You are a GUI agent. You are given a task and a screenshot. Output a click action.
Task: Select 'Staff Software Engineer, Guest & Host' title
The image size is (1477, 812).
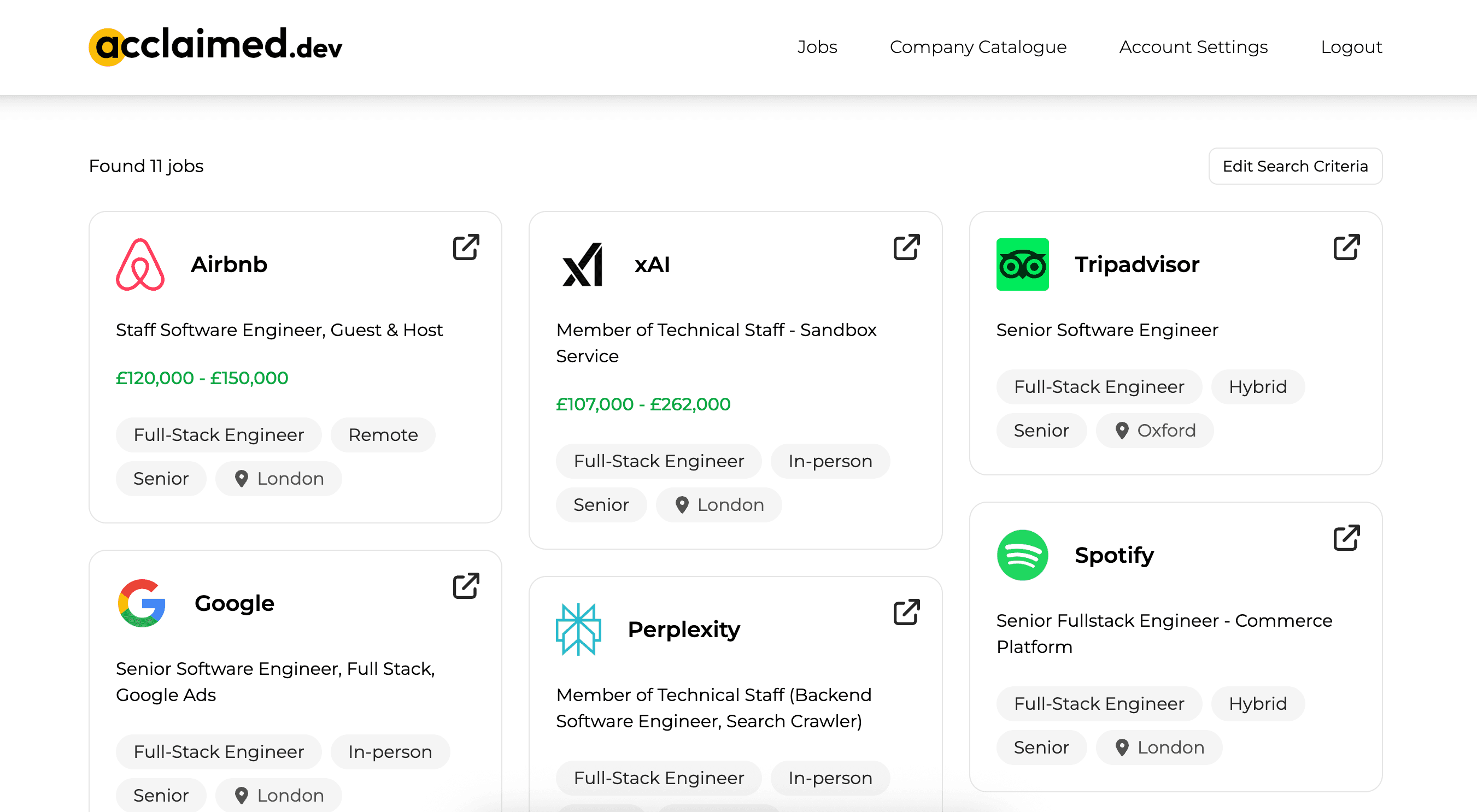click(279, 330)
